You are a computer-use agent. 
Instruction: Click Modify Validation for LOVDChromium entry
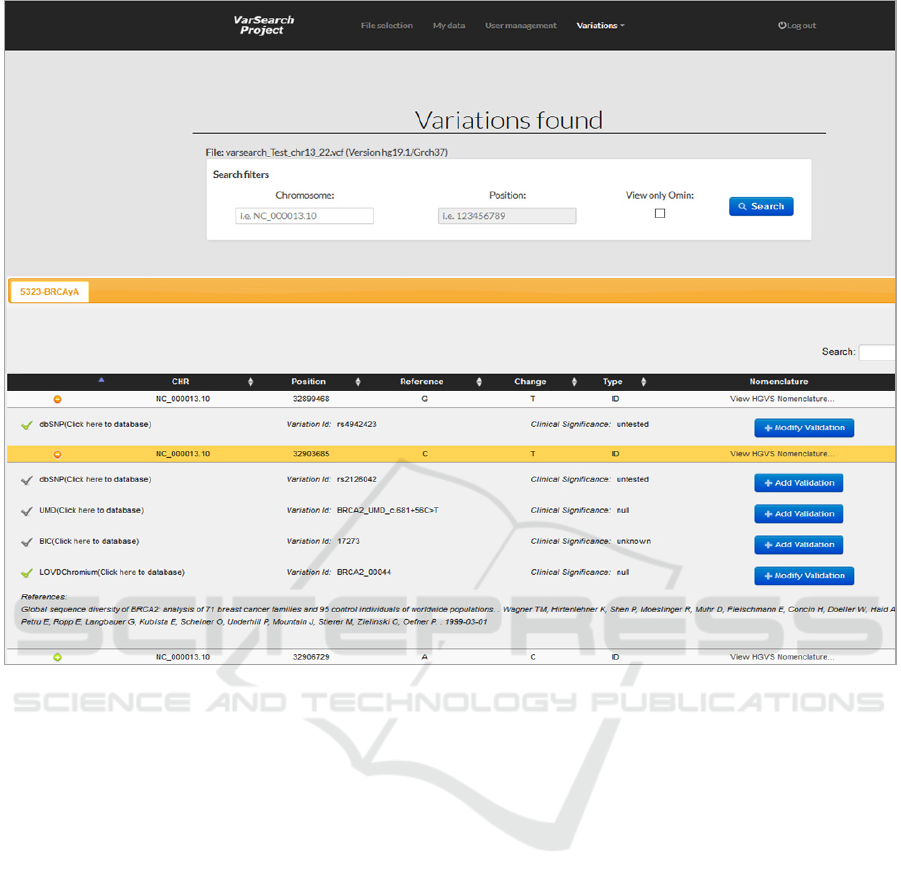pyautogui.click(x=803, y=576)
